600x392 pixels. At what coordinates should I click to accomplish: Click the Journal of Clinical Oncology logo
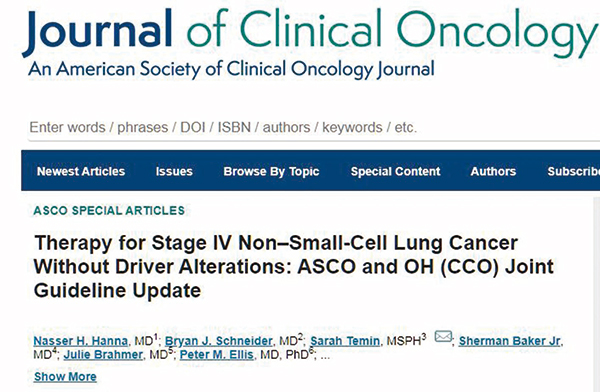[311, 34]
